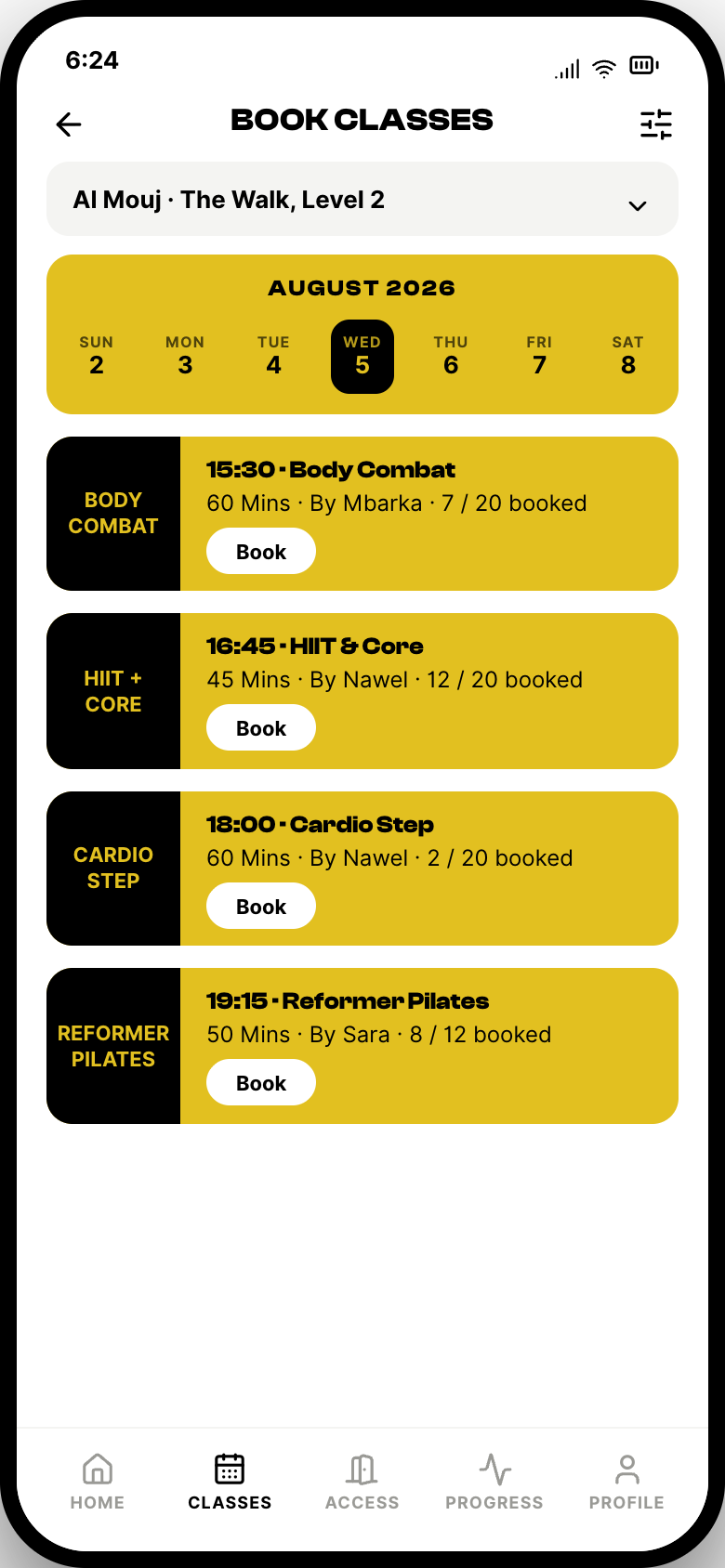
Task: Book the 15:30 Body Combat class
Action: point(261,552)
